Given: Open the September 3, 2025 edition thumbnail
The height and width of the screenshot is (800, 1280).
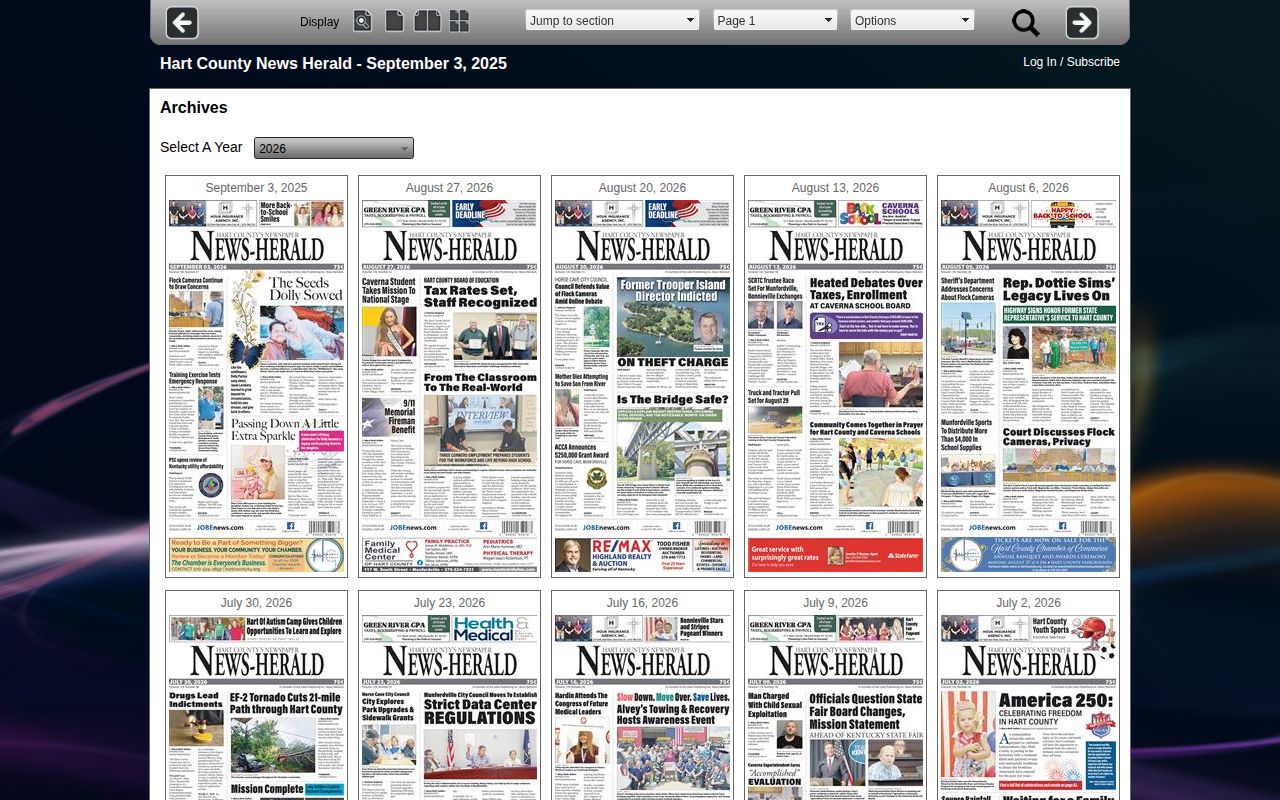Looking at the screenshot, I should (x=256, y=387).
